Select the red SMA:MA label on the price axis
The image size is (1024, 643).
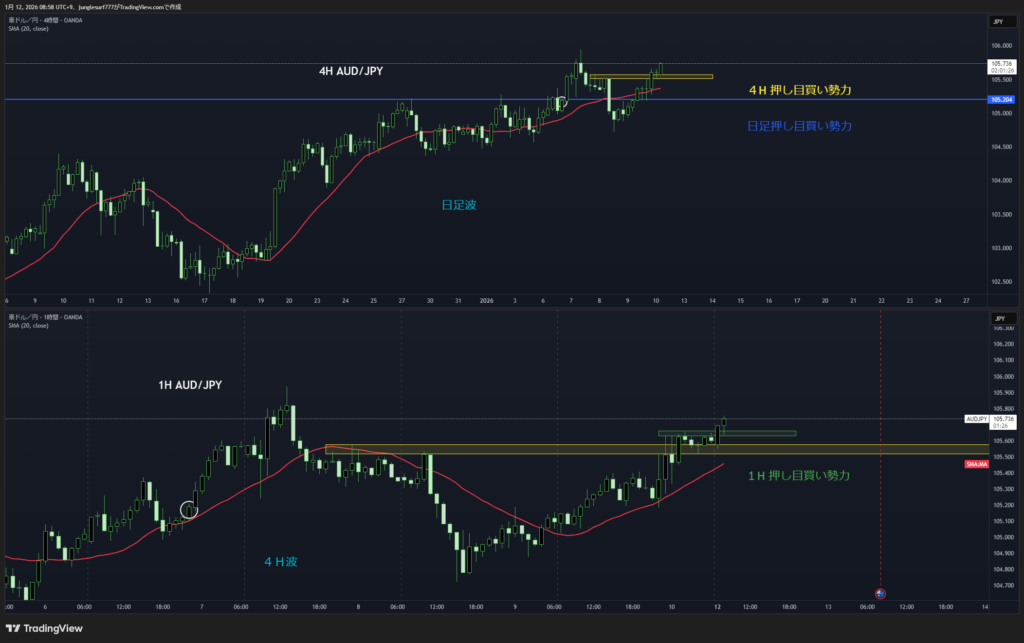976,465
